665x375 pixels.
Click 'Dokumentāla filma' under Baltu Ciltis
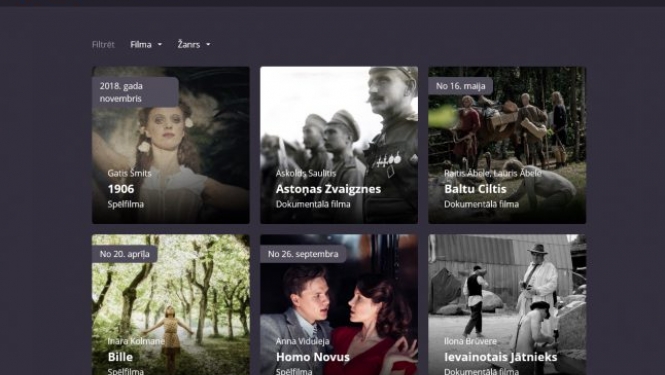point(481,204)
